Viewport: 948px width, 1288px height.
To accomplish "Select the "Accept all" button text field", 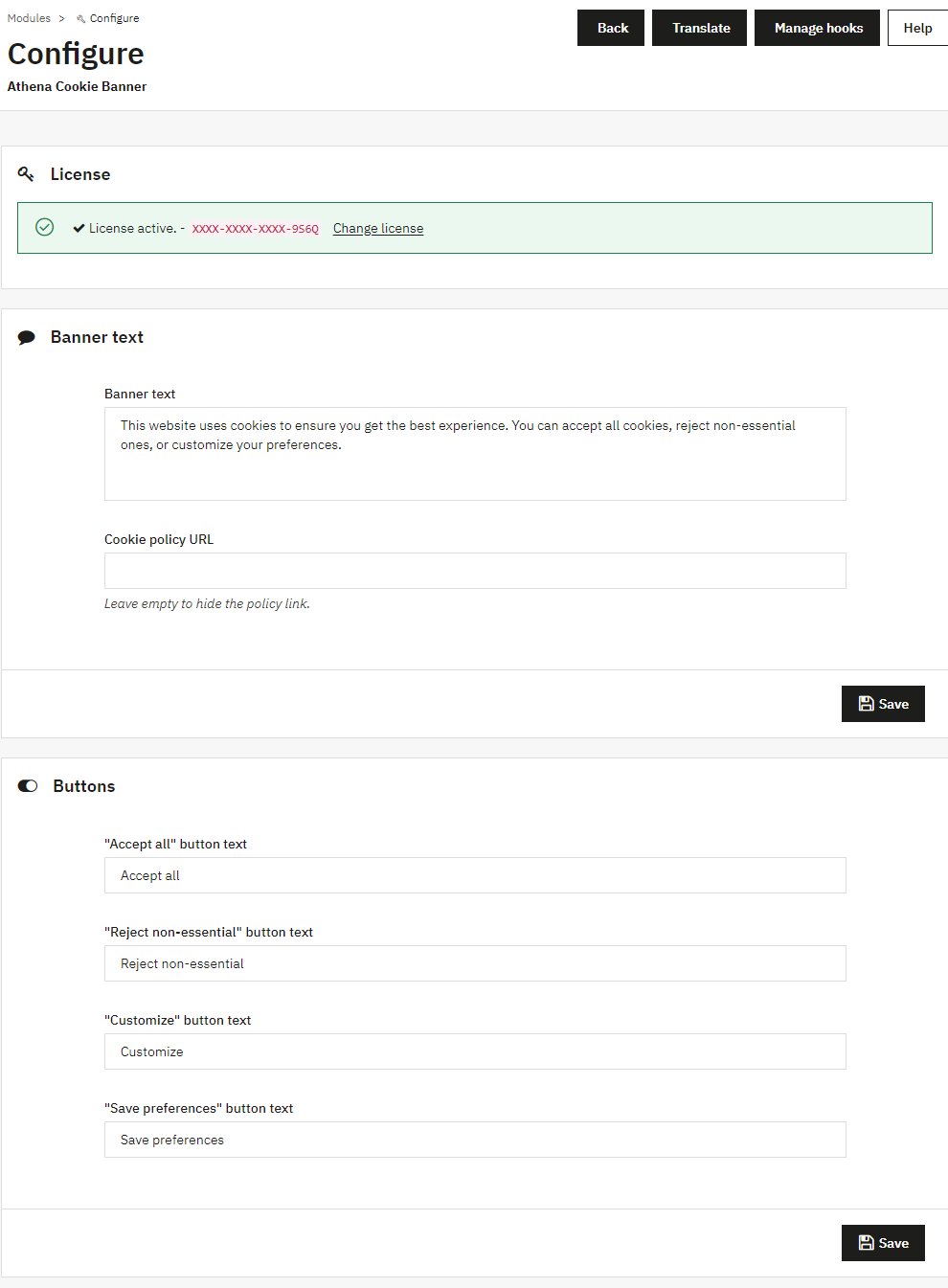I will pos(475,875).
